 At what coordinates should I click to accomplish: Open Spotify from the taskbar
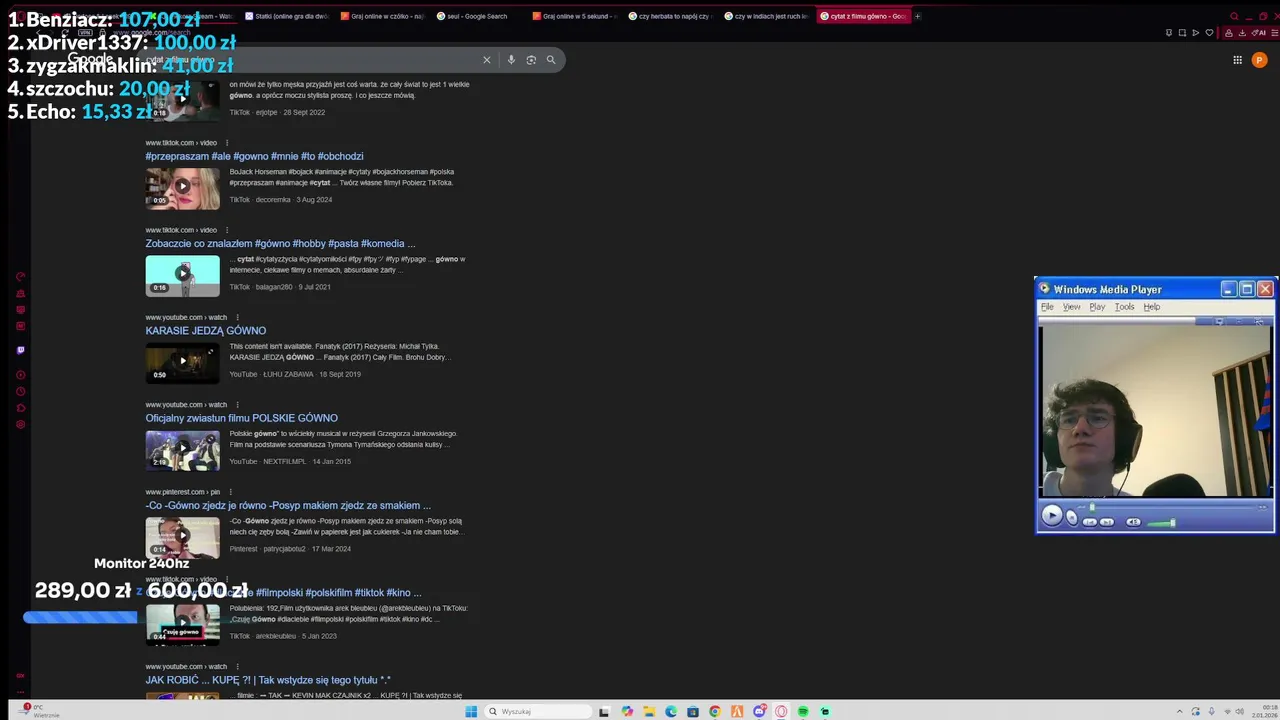[x=803, y=712]
